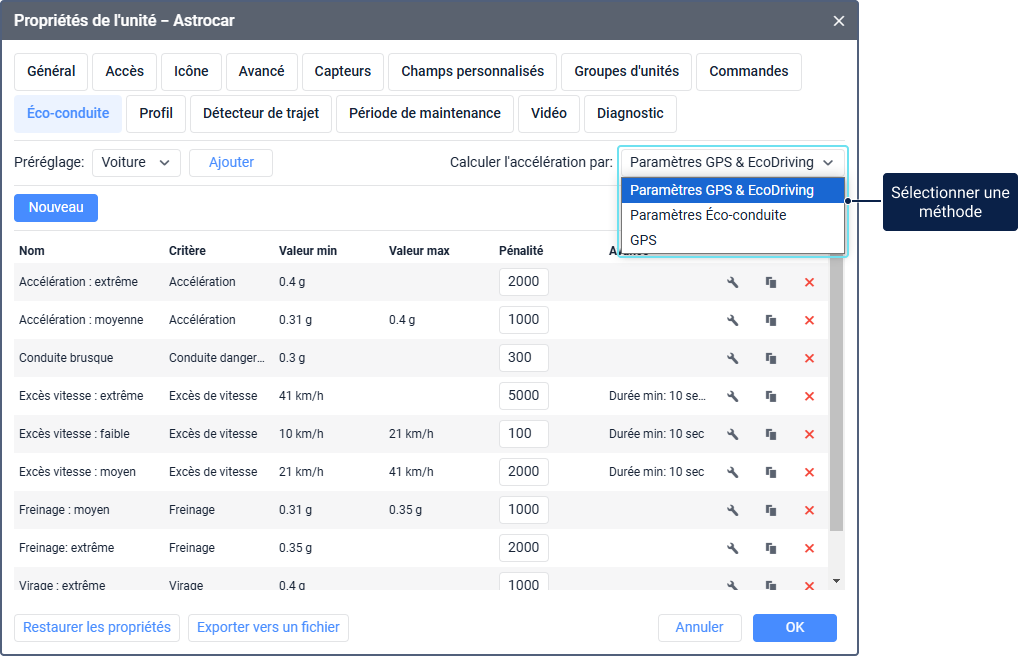Switch to the Capteurs tab
Image resolution: width=1020 pixels, height=656 pixels.
coord(343,72)
